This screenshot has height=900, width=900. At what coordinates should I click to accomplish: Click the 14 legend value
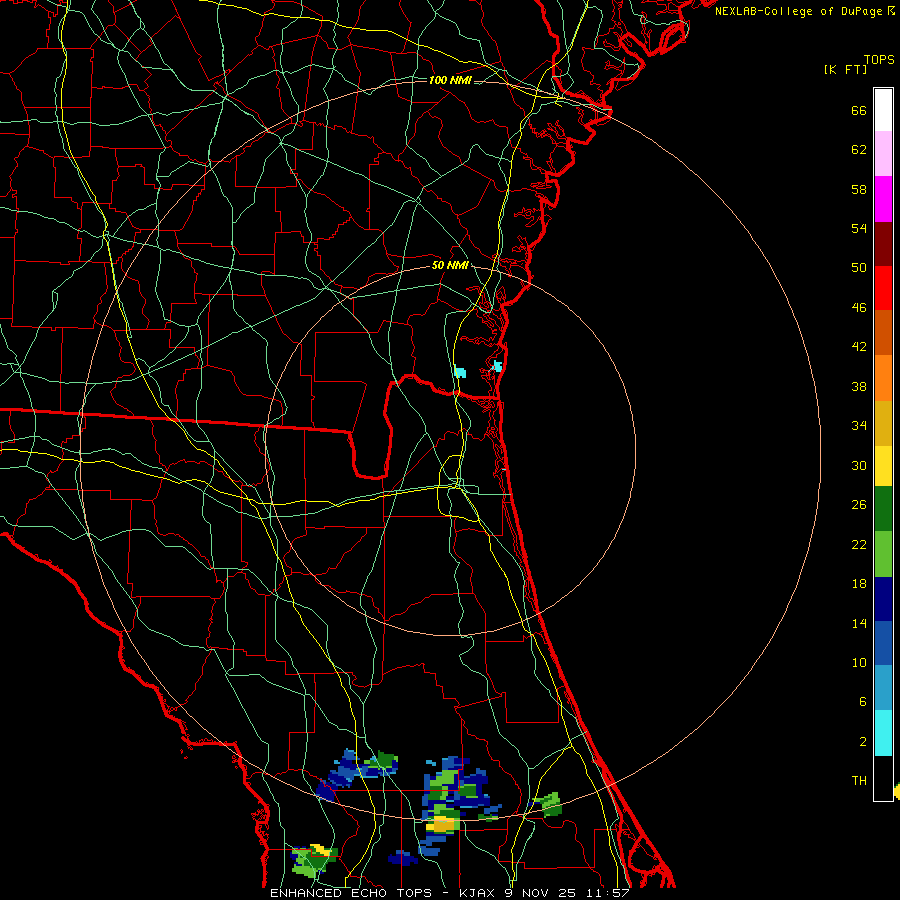(x=859, y=623)
